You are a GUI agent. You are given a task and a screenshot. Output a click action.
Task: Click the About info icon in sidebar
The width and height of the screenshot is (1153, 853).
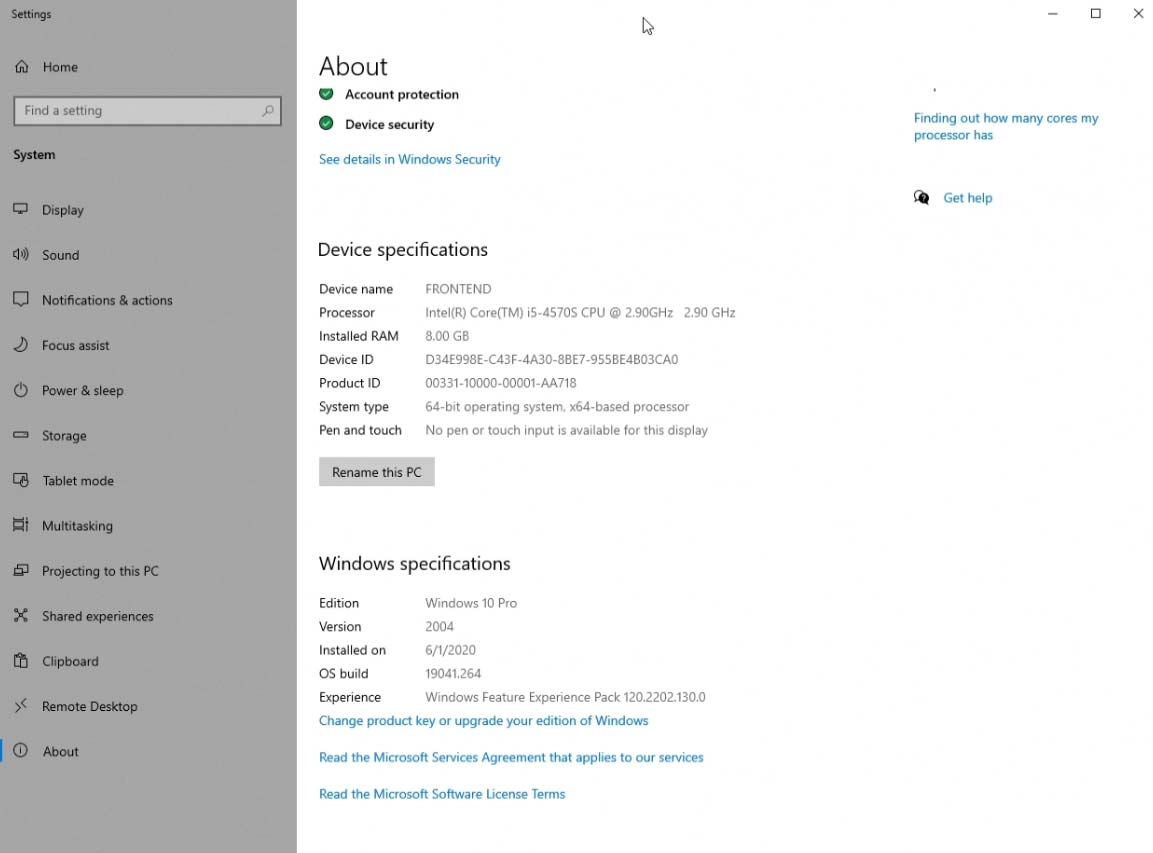click(x=21, y=751)
